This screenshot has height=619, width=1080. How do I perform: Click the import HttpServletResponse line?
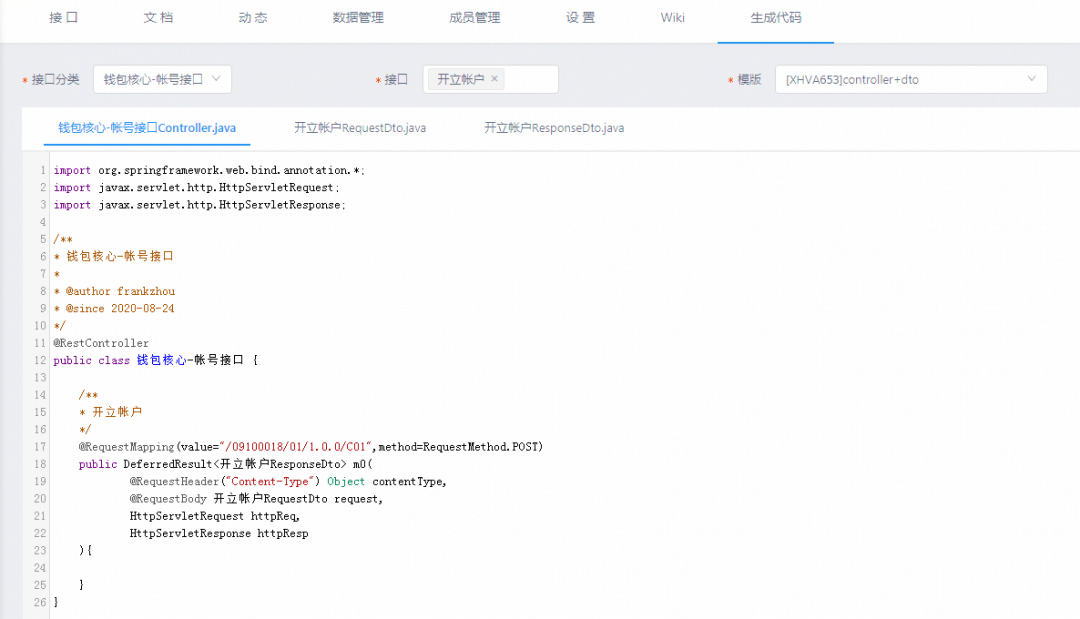200,204
